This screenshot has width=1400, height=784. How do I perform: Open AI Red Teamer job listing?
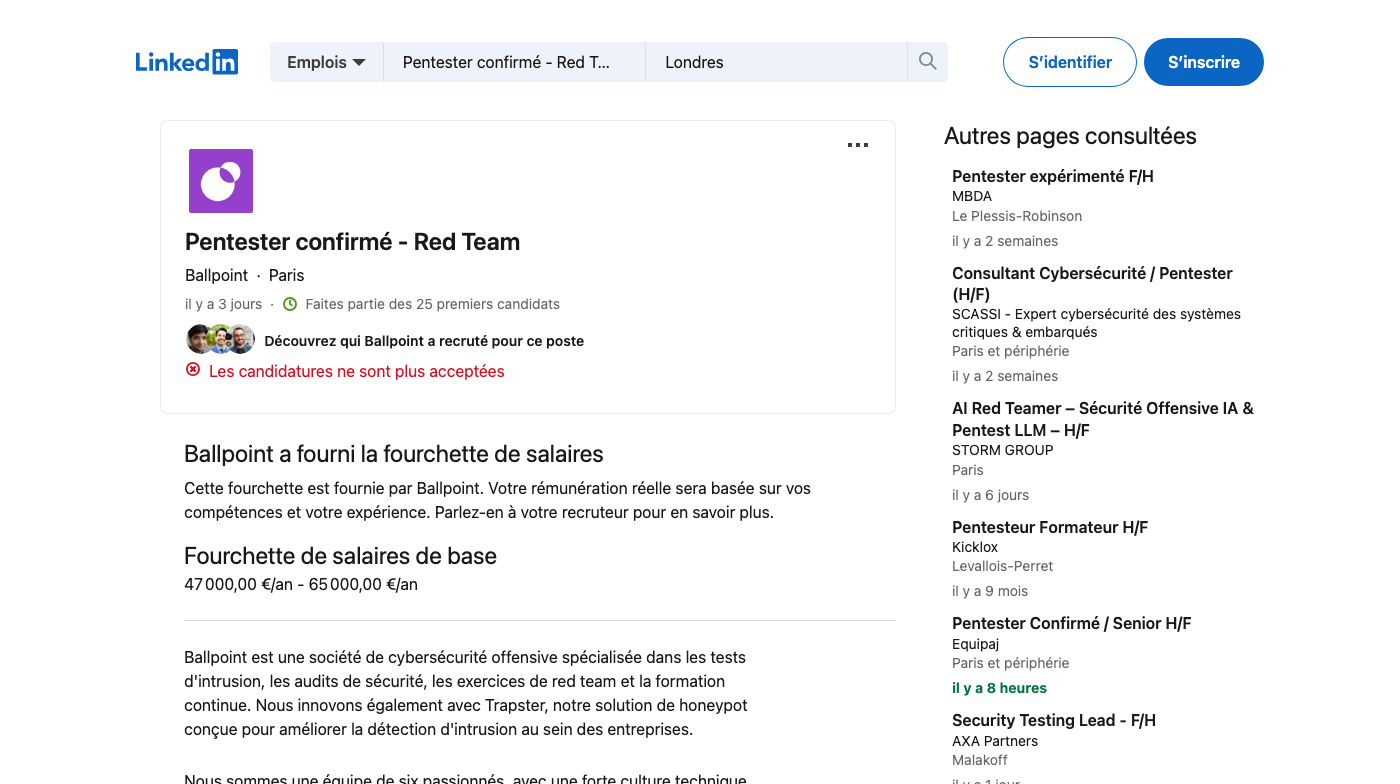[x=1102, y=419]
